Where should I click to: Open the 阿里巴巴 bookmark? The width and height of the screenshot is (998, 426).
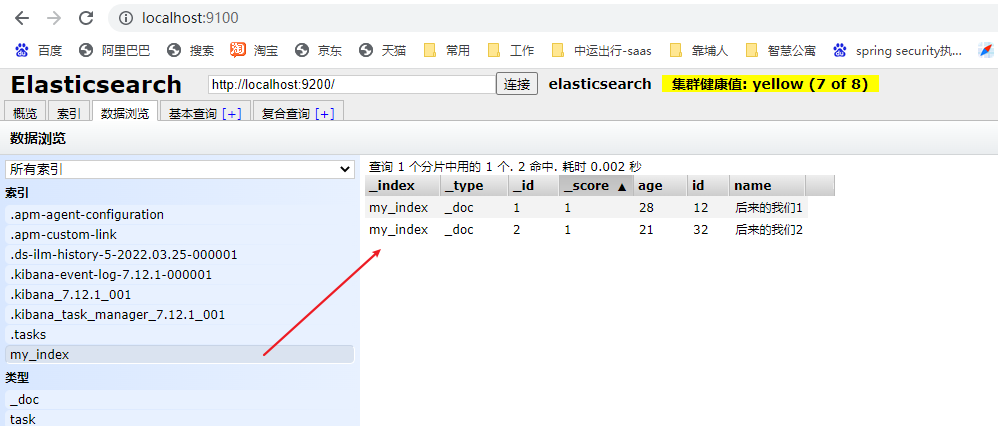click(115, 50)
